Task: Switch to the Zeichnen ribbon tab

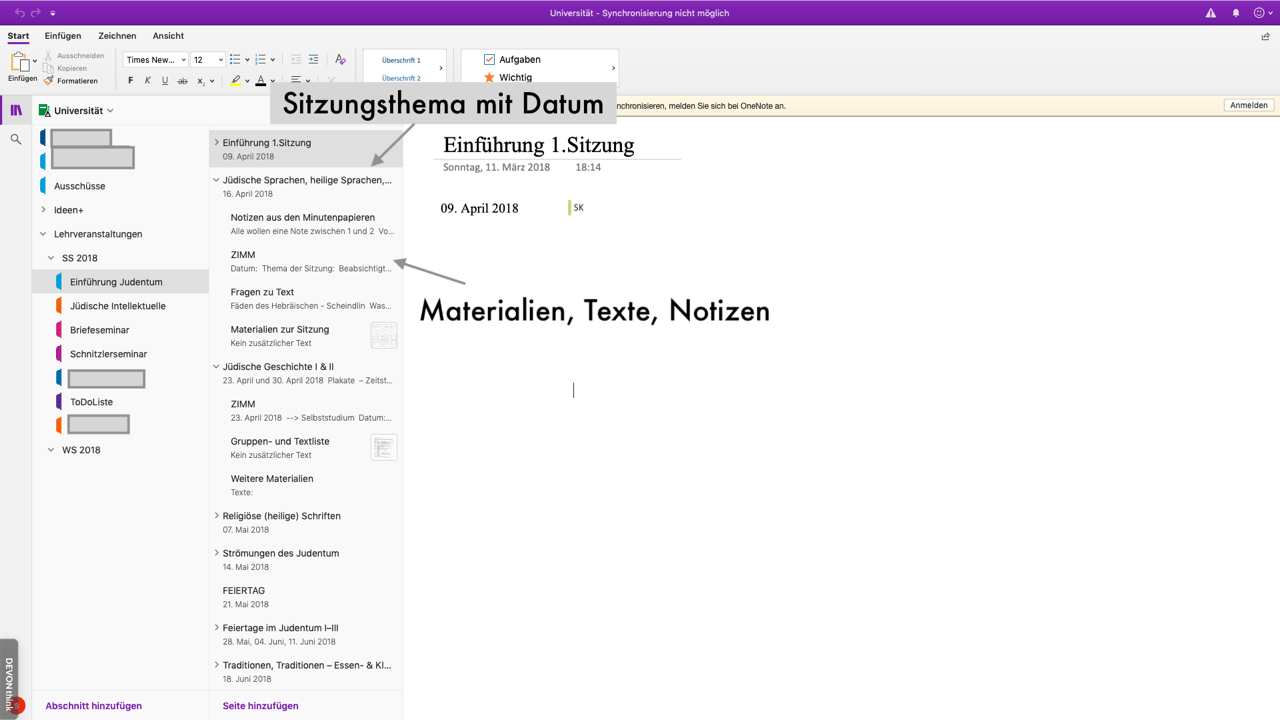Action: click(x=117, y=35)
